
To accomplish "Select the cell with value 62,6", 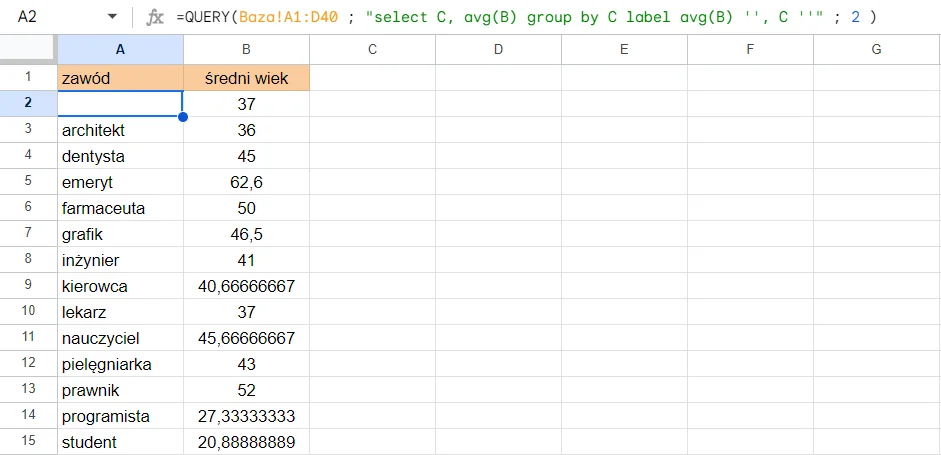I will click(246, 182).
